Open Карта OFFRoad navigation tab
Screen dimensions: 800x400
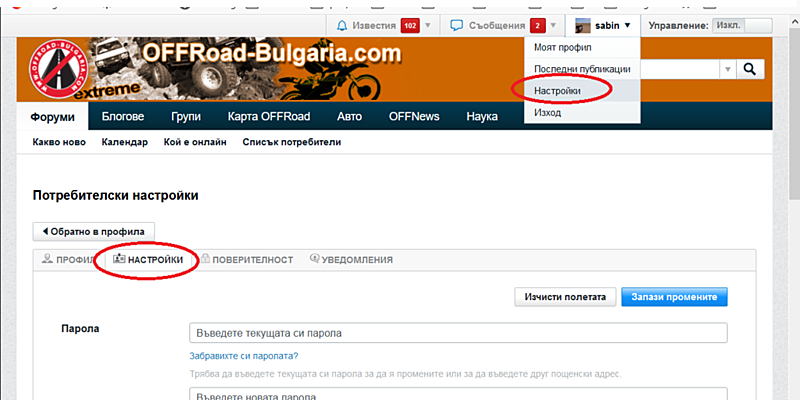pos(269,116)
